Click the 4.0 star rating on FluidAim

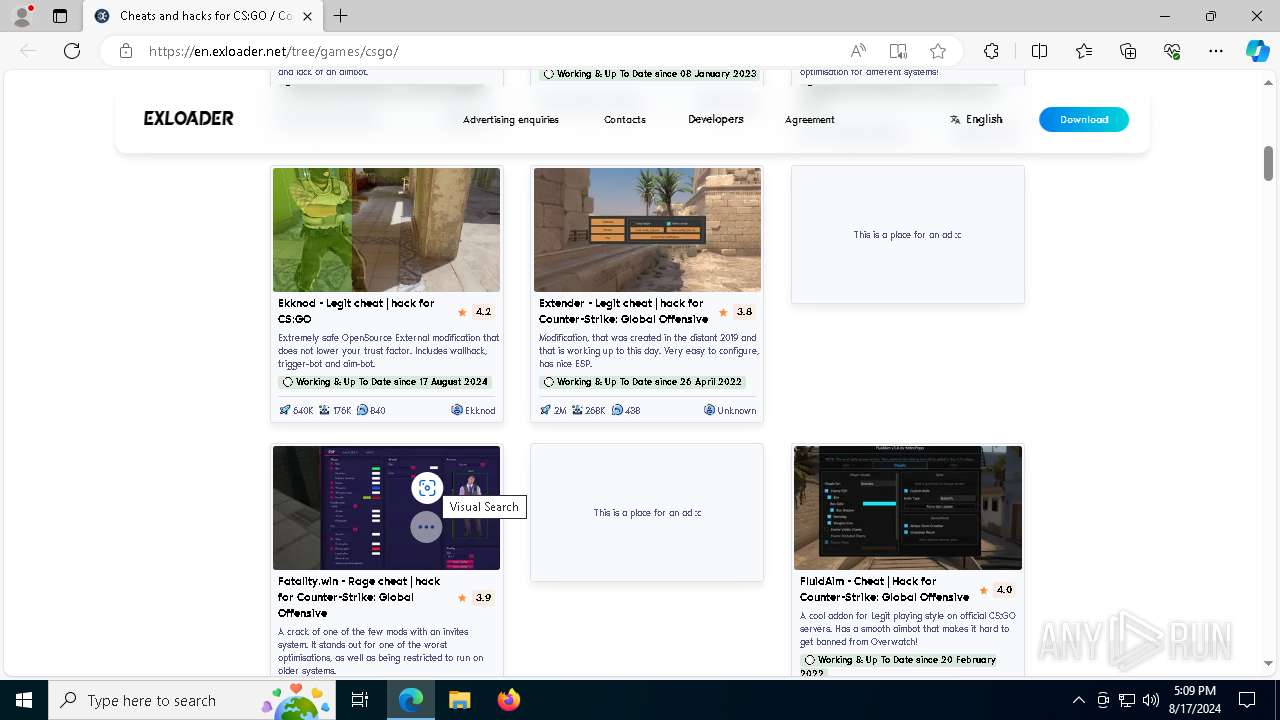[x=997, y=590]
